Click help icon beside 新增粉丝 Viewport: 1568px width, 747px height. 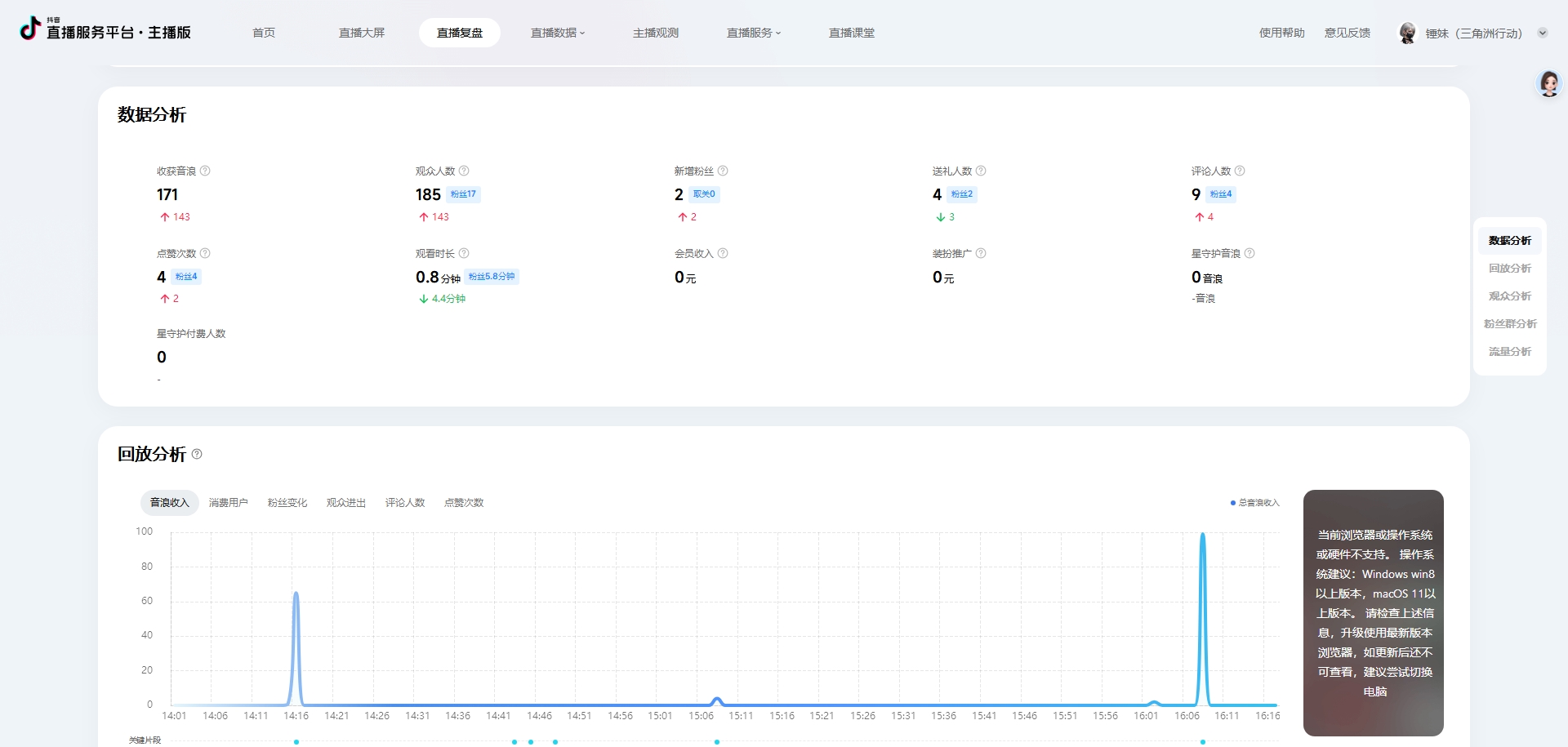(x=723, y=171)
